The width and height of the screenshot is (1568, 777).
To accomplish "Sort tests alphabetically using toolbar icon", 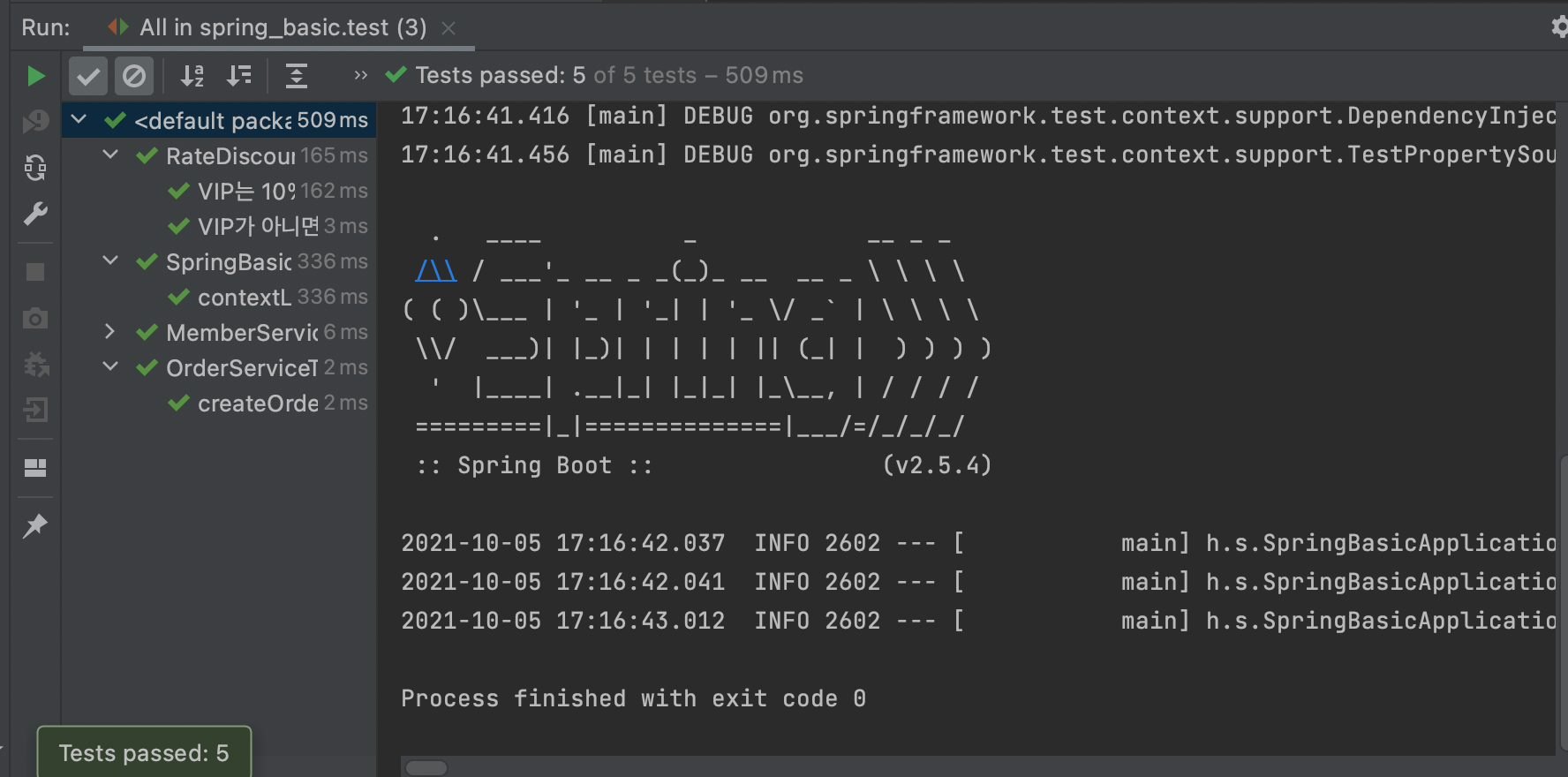I will pyautogui.click(x=192, y=77).
